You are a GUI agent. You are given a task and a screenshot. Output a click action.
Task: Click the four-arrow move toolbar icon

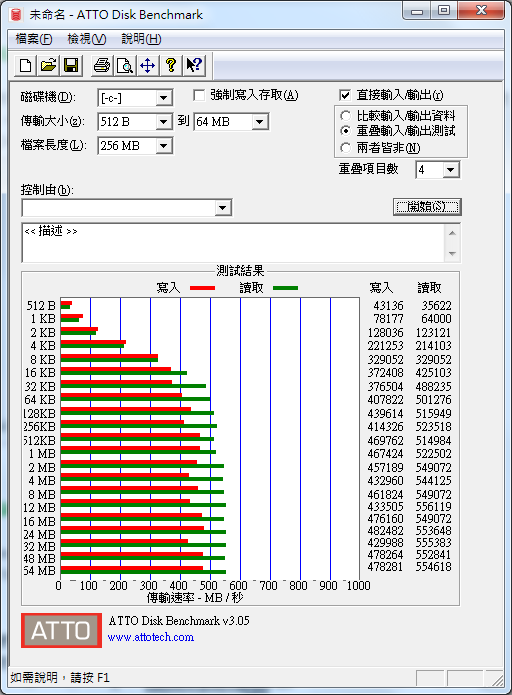point(148,66)
